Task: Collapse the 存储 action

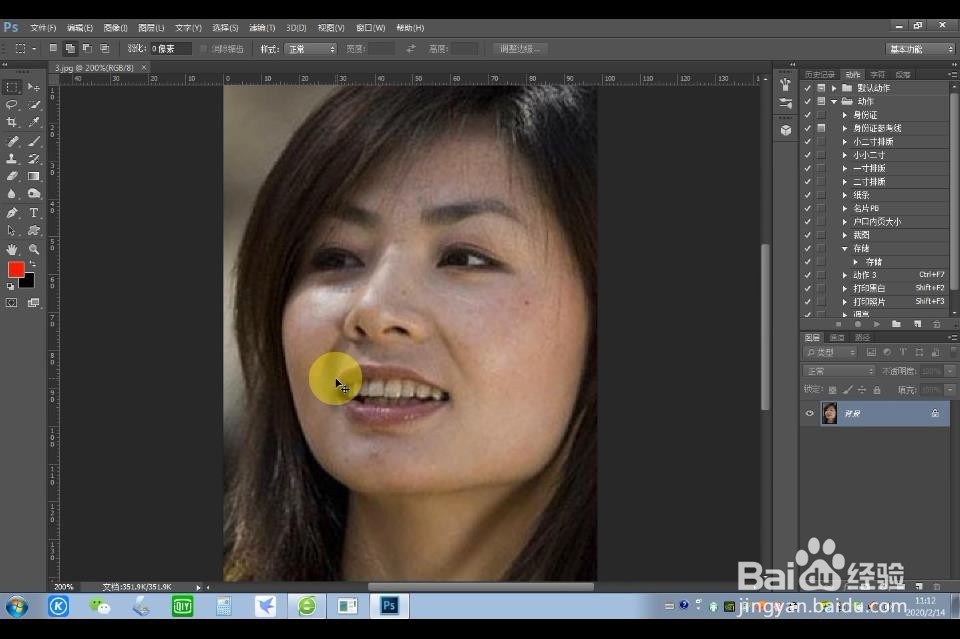Action: (845, 248)
